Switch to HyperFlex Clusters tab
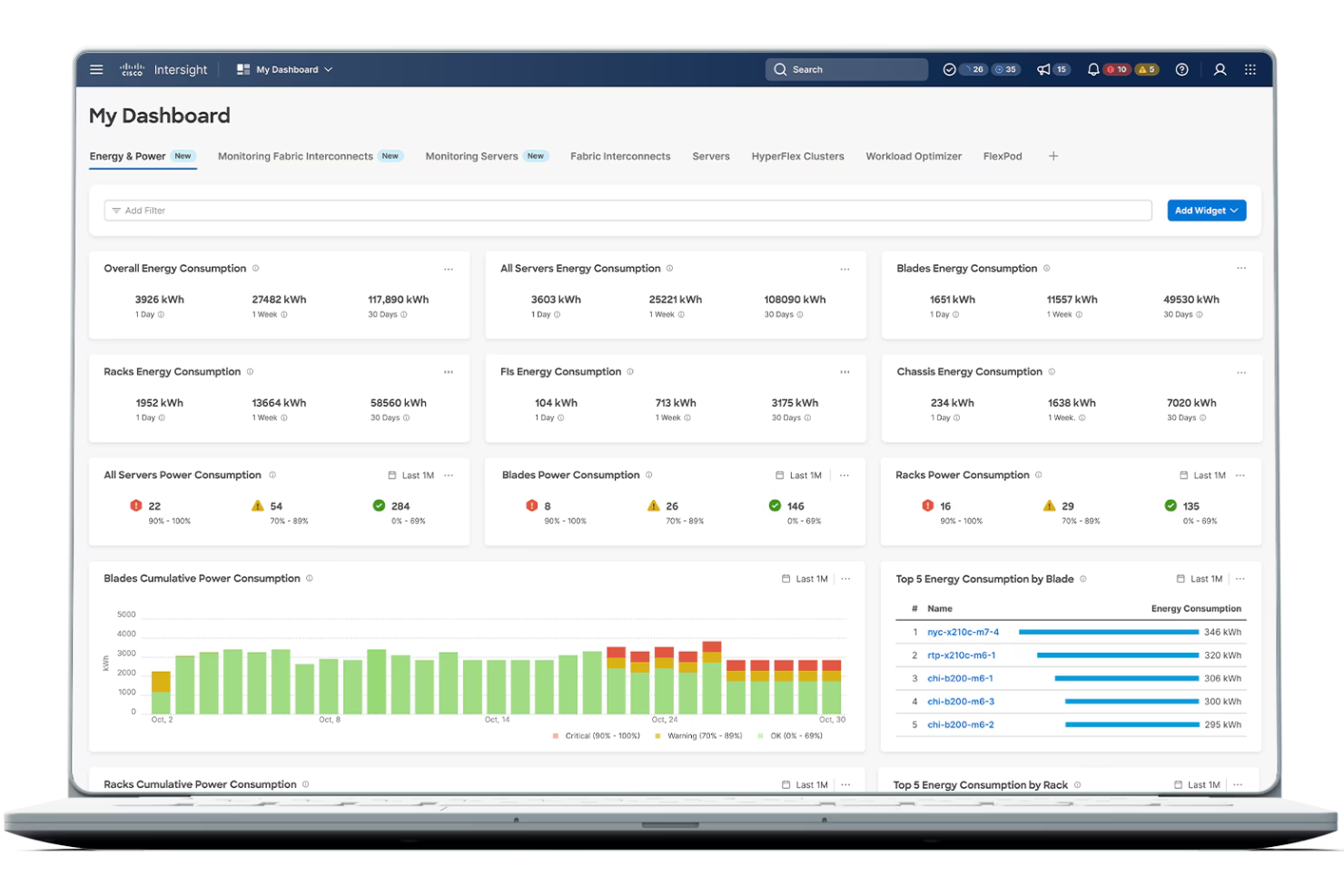The height and width of the screenshot is (896, 1344). click(797, 156)
